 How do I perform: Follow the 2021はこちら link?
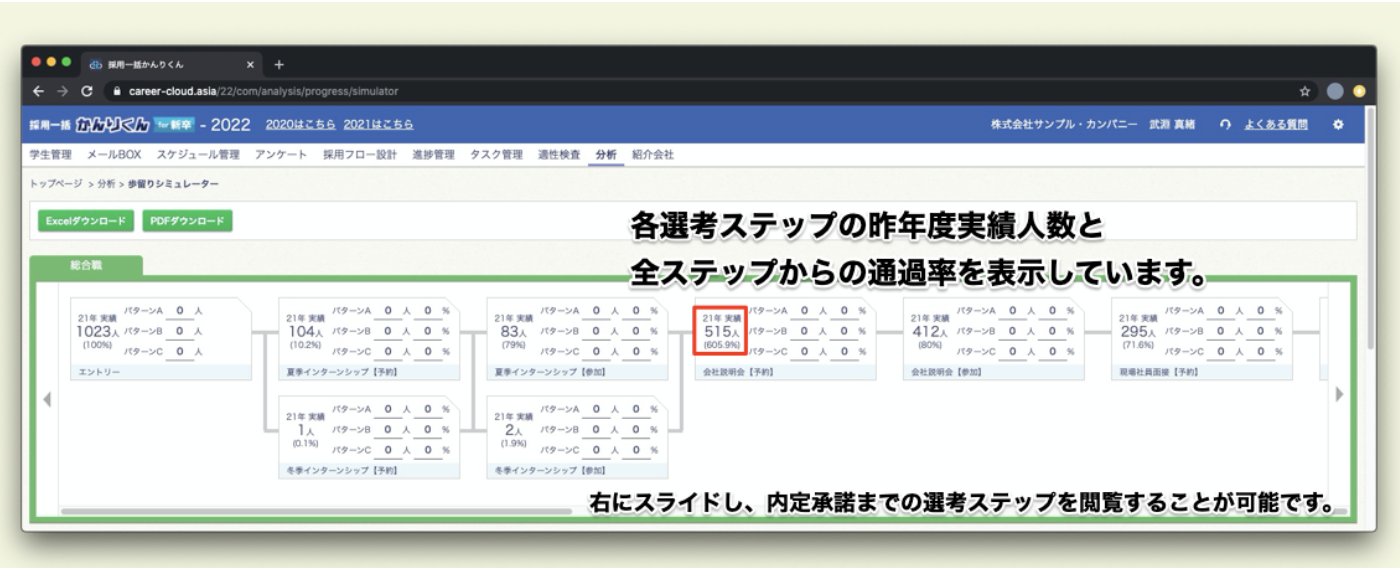pos(378,125)
